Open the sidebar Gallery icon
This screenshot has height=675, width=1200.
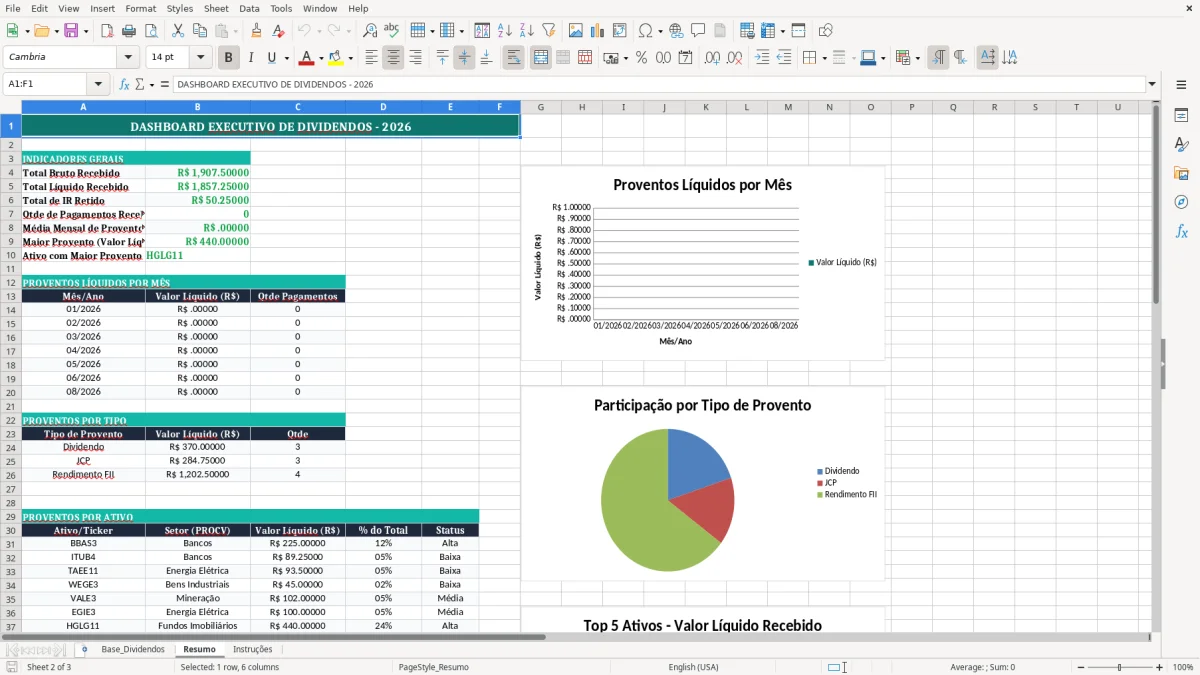pos(1181,173)
